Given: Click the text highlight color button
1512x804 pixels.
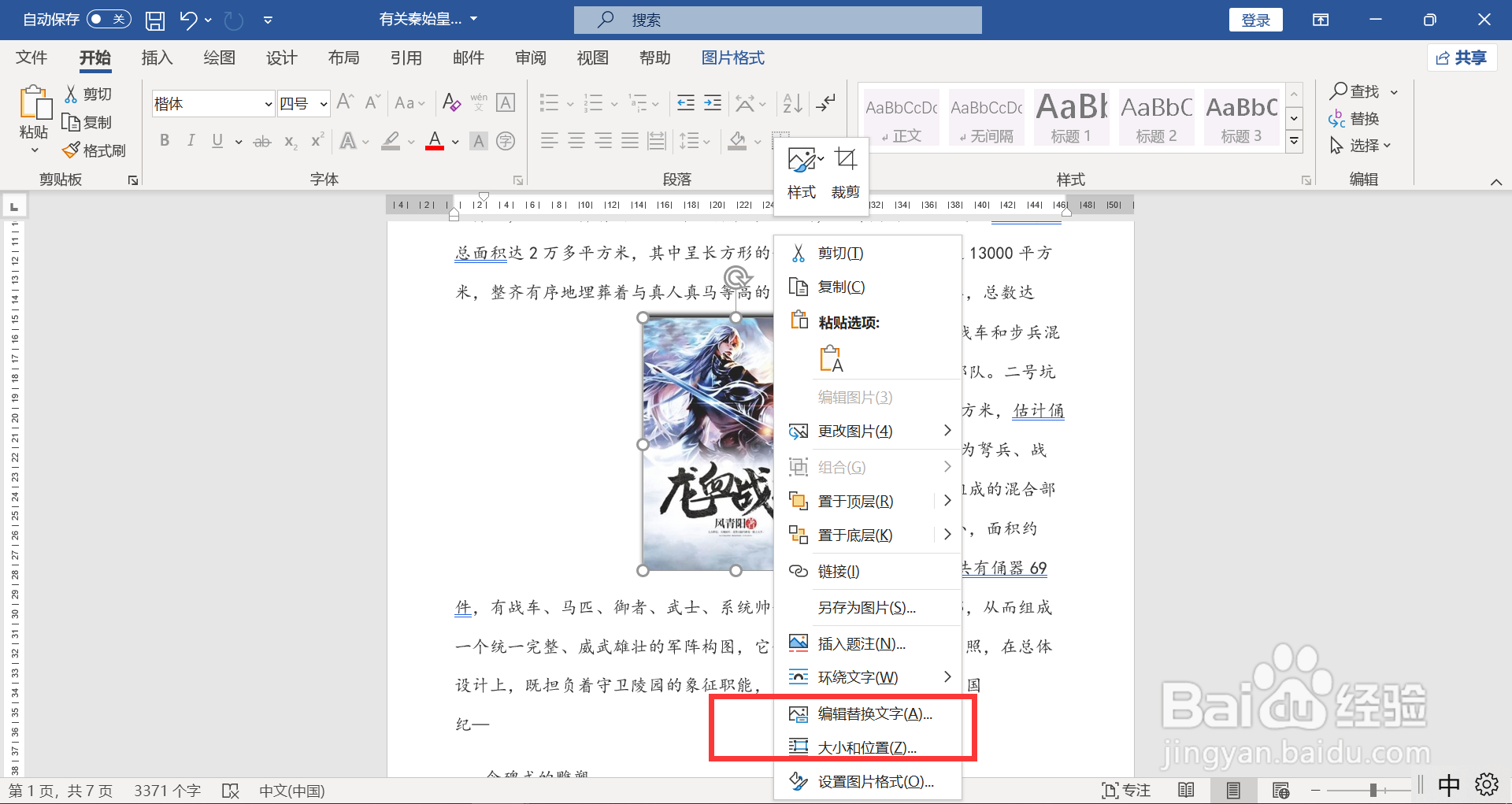Looking at the screenshot, I should point(391,141).
